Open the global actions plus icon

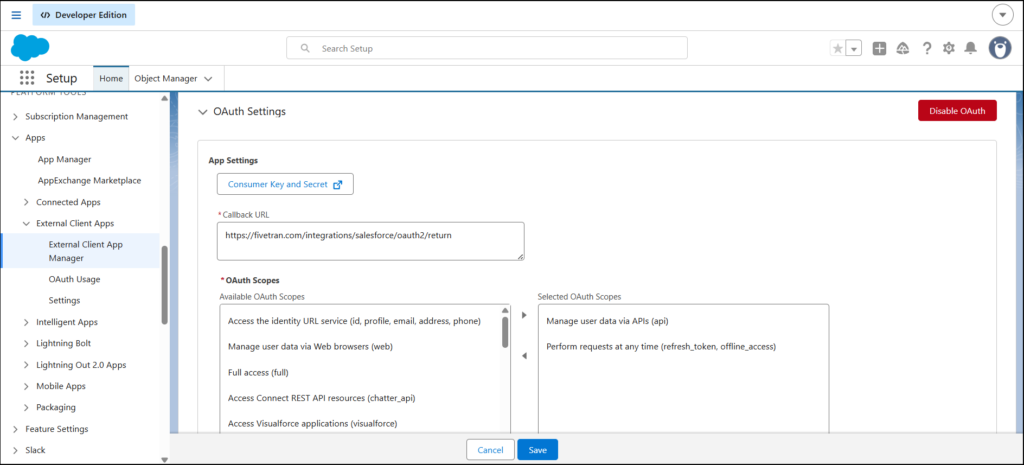879,48
